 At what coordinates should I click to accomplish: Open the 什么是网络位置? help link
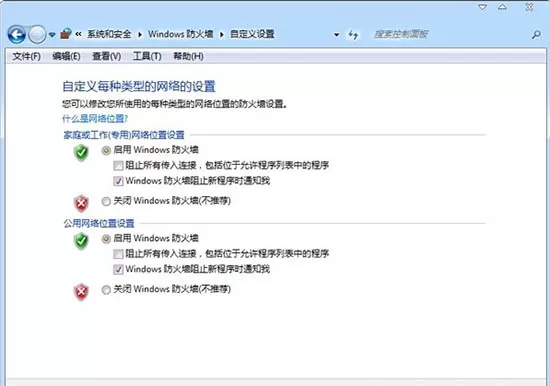pyautogui.click(x=95, y=119)
